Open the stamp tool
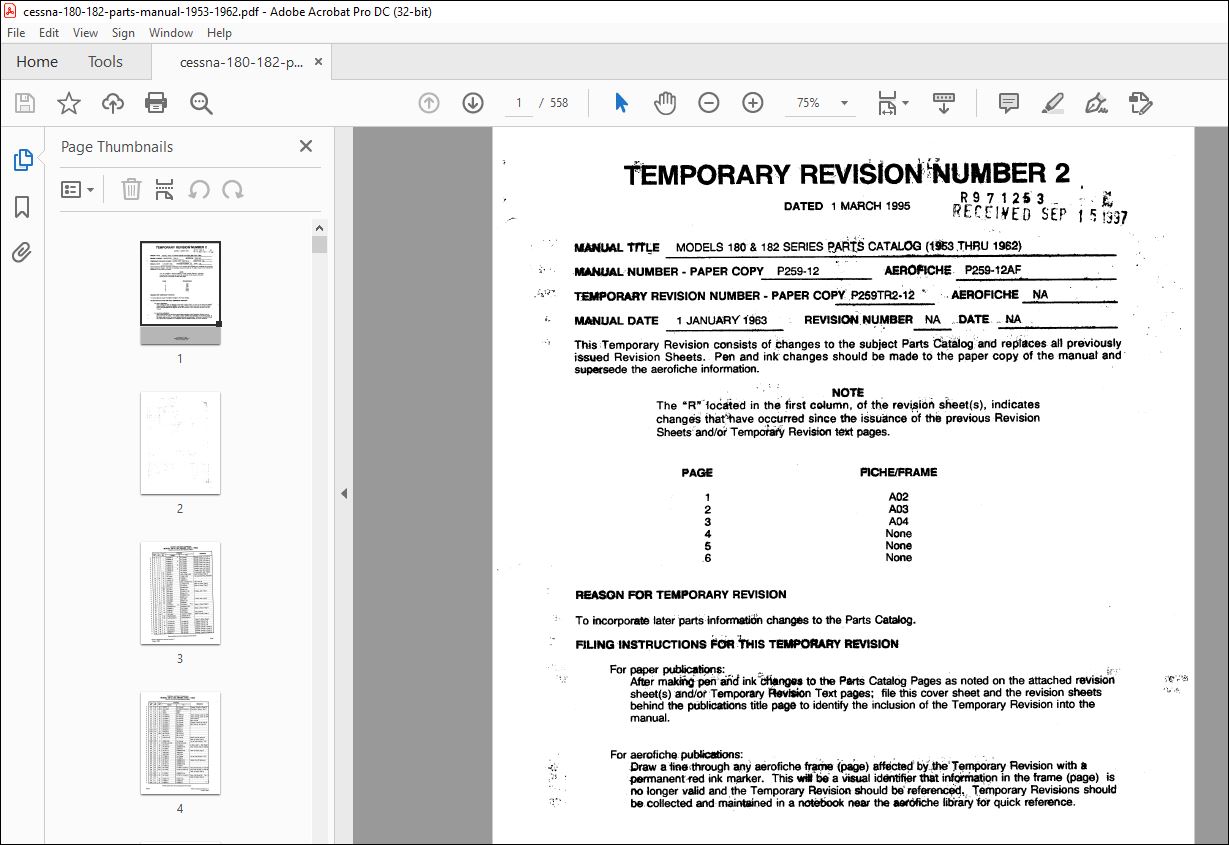 tap(1140, 103)
